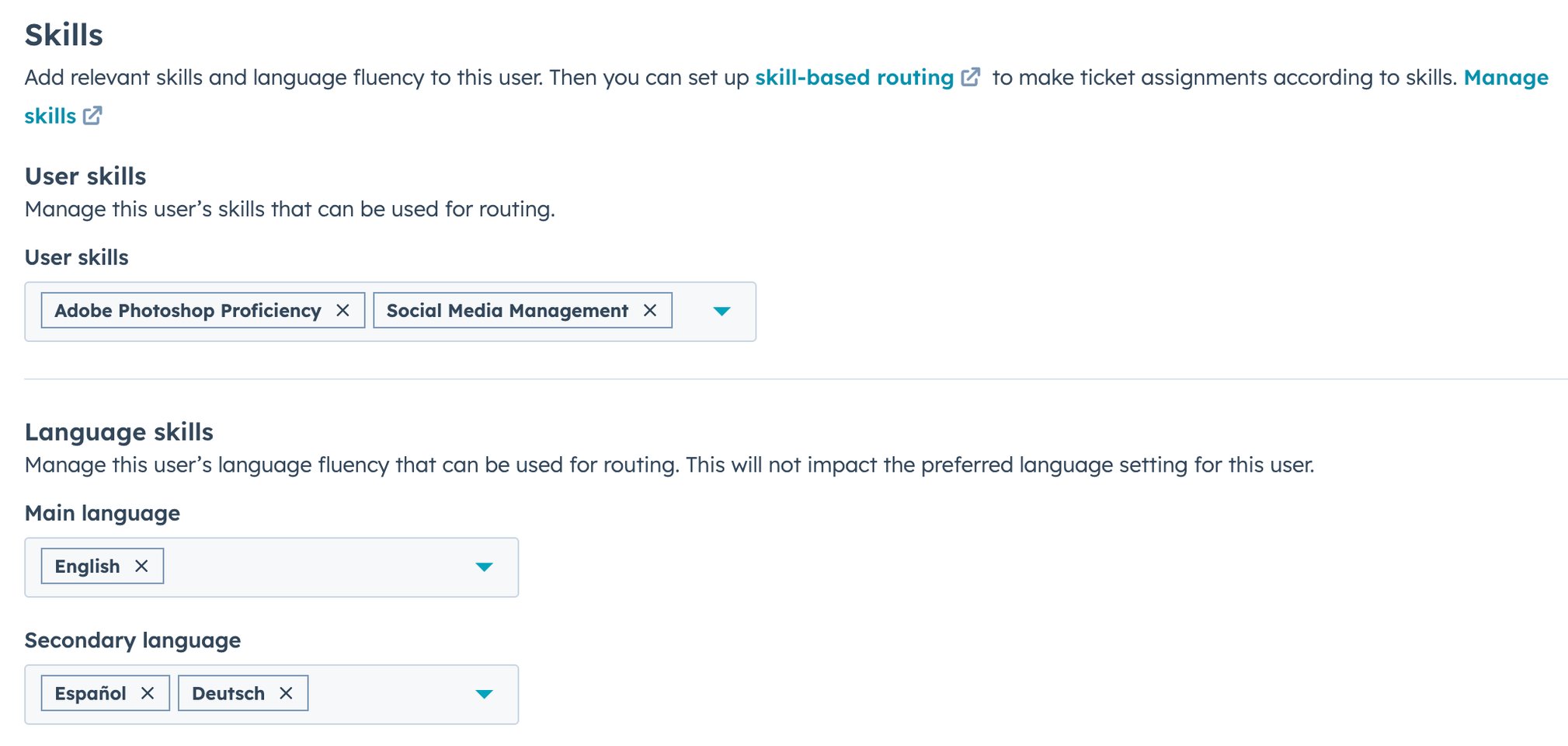This screenshot has height=746, width=1568.
Task: Click external link icon beside skill-based routing
Action: coord(970,78)
